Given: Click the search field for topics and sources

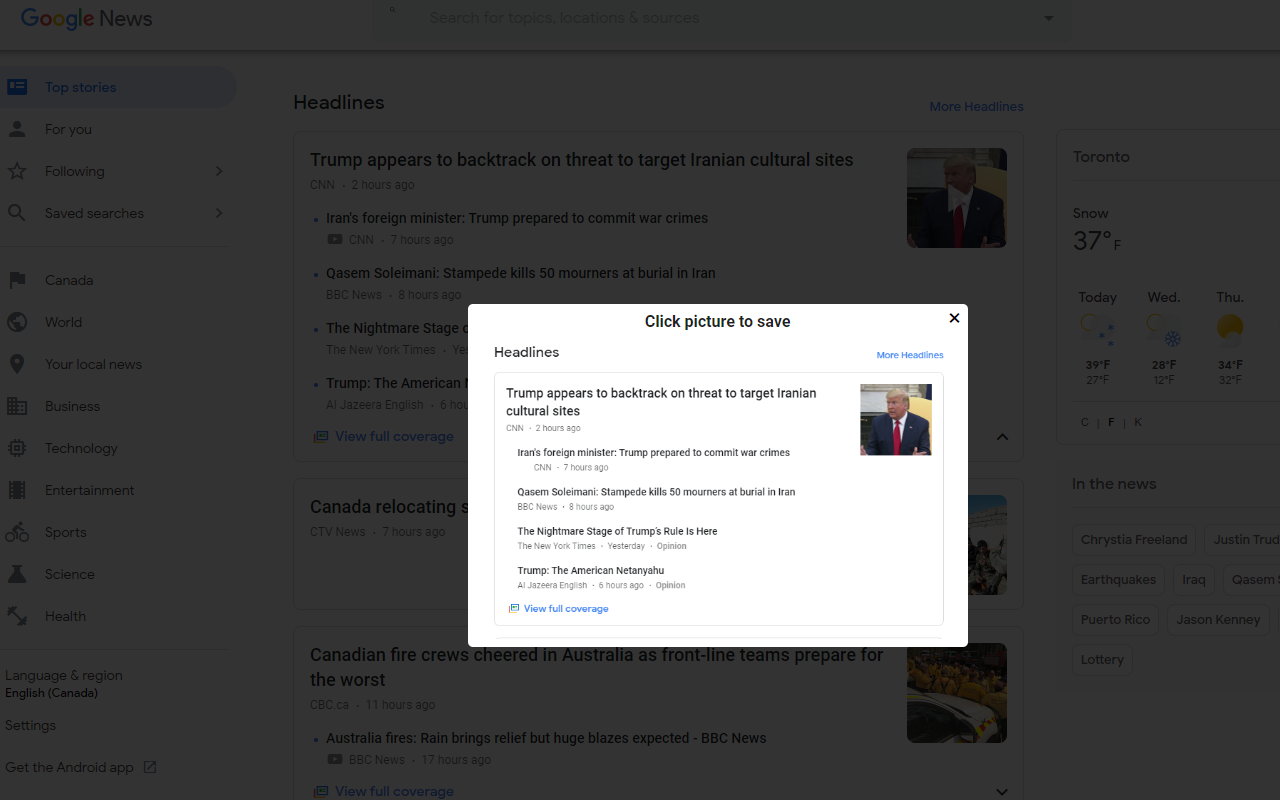Looking at the screenshot, I should click(x=720, y=18).
